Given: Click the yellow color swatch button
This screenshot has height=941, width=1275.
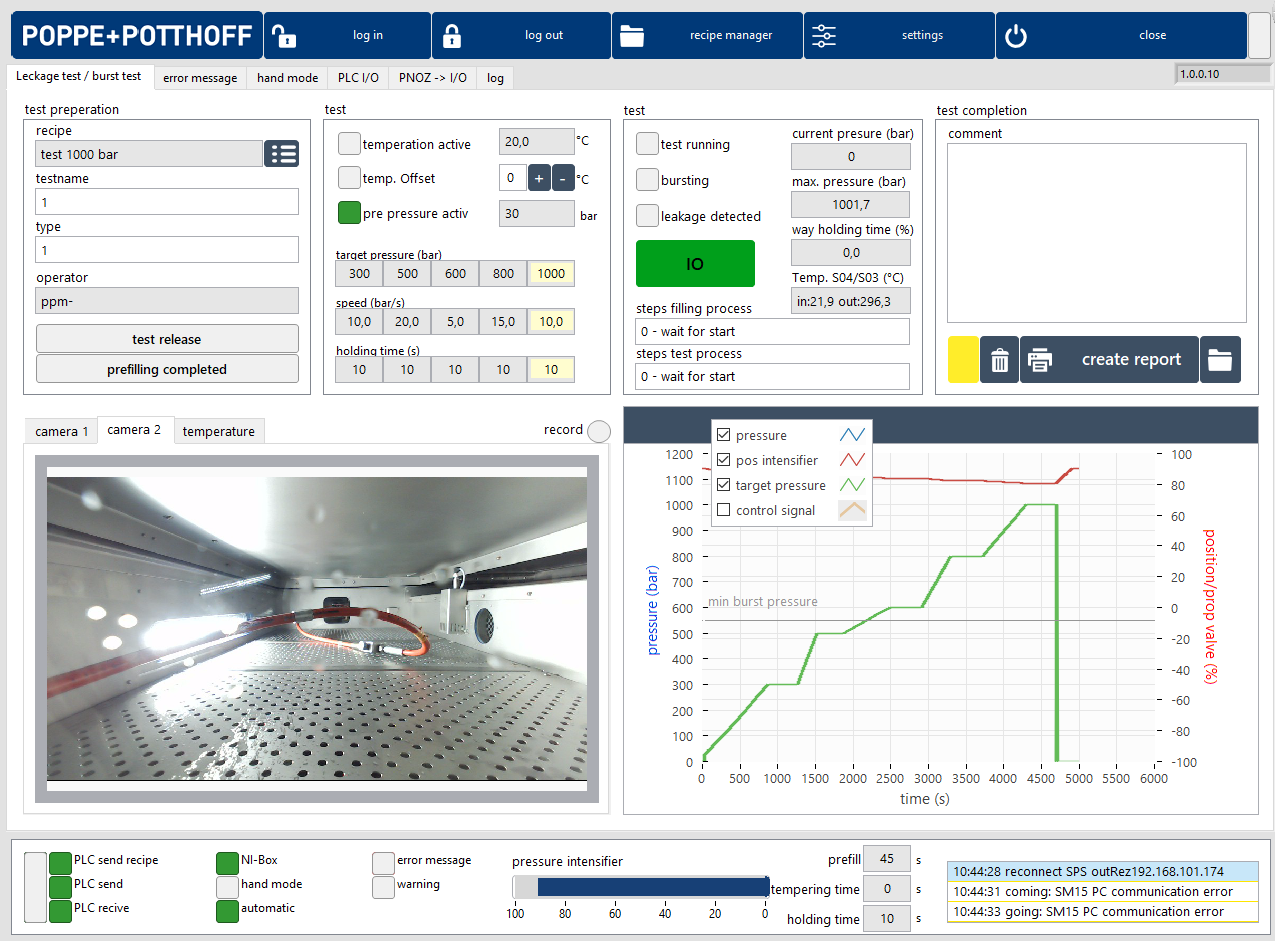Looking at the screenshot, I should (963, 360).
